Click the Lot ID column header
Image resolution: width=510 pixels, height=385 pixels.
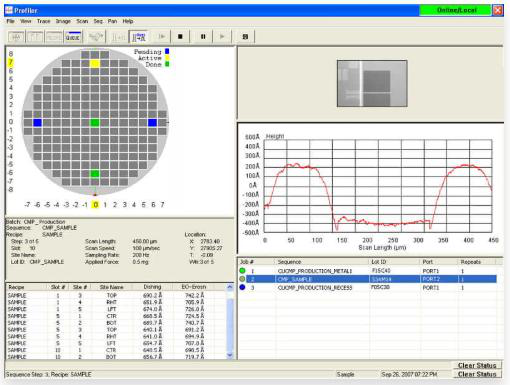pyautogui.click(x=395, y=262)
